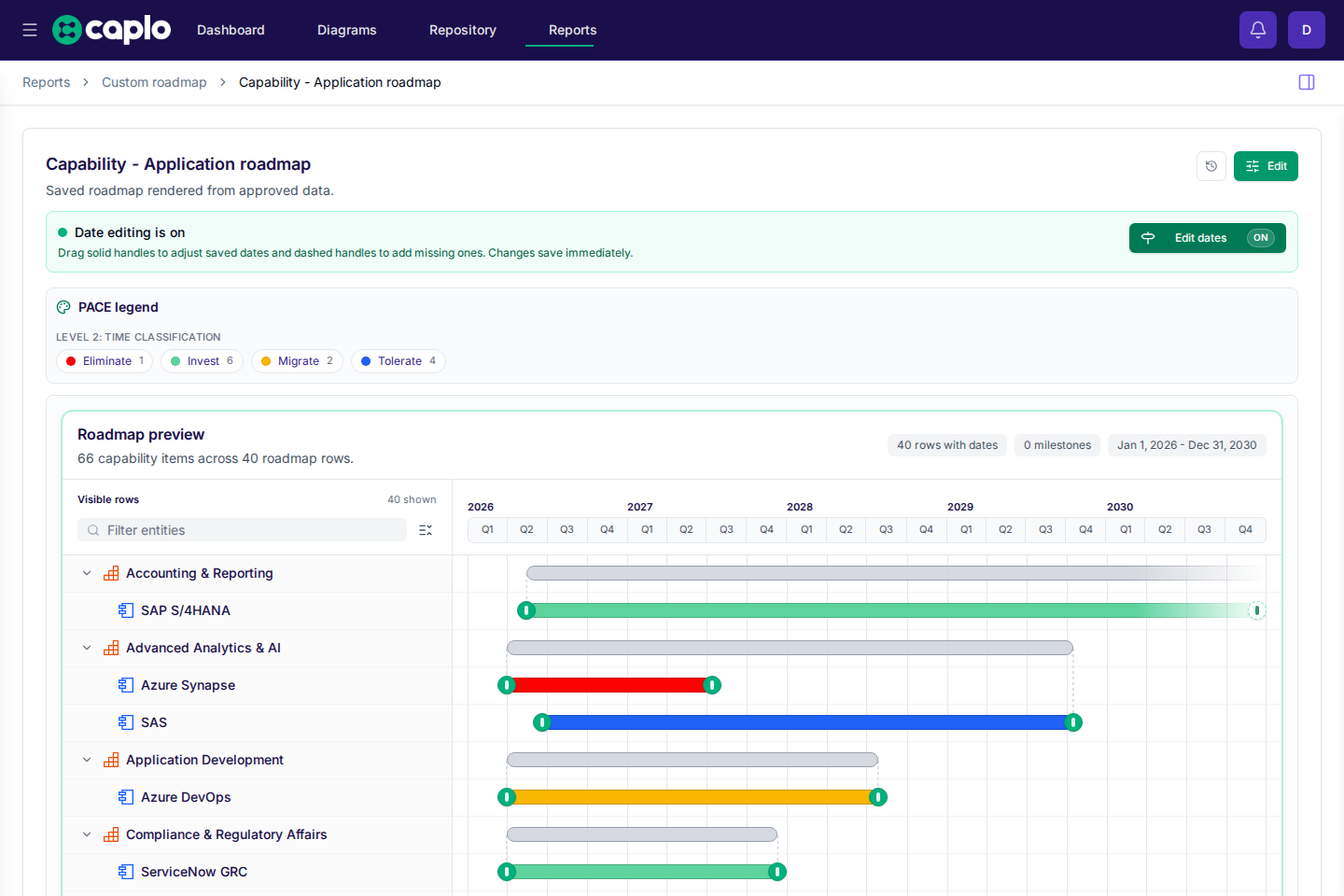Open the hamburger navigation menu
The height and width of the screenshot is (896, 1344).
pos(30,30)
